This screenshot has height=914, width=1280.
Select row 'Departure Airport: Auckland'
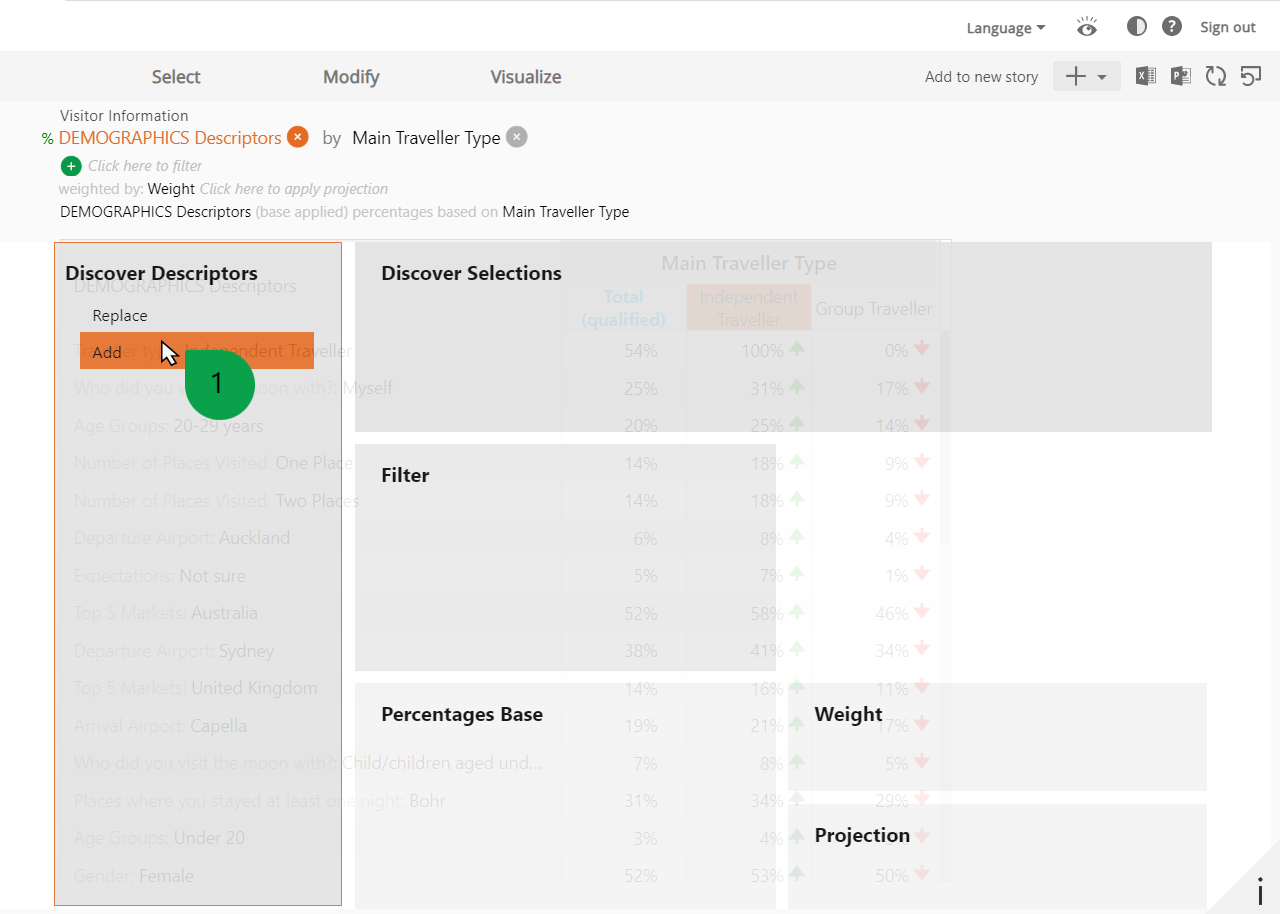click(181, 538)
